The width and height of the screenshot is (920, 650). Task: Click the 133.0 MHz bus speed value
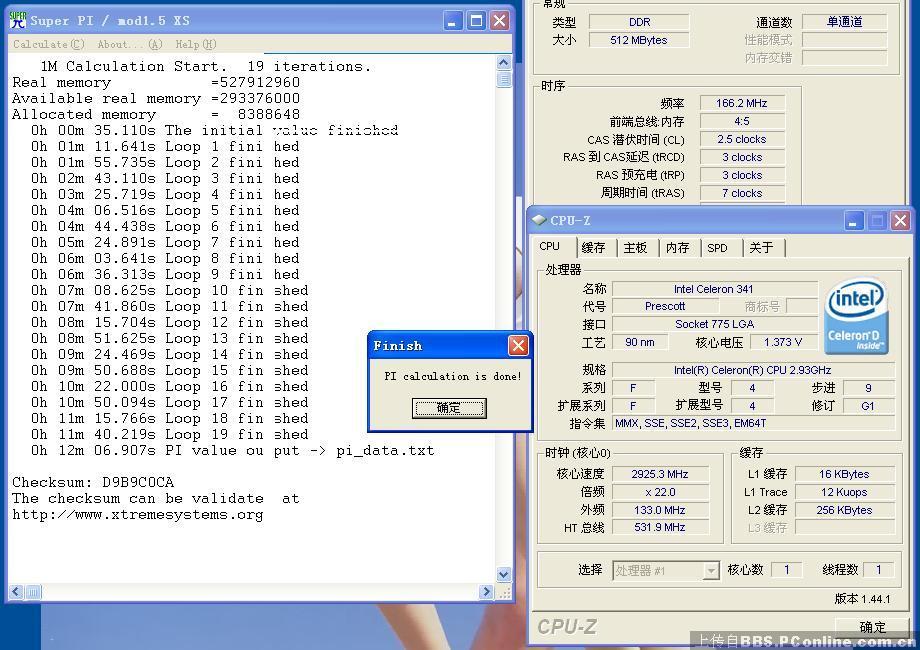(660, 510)
